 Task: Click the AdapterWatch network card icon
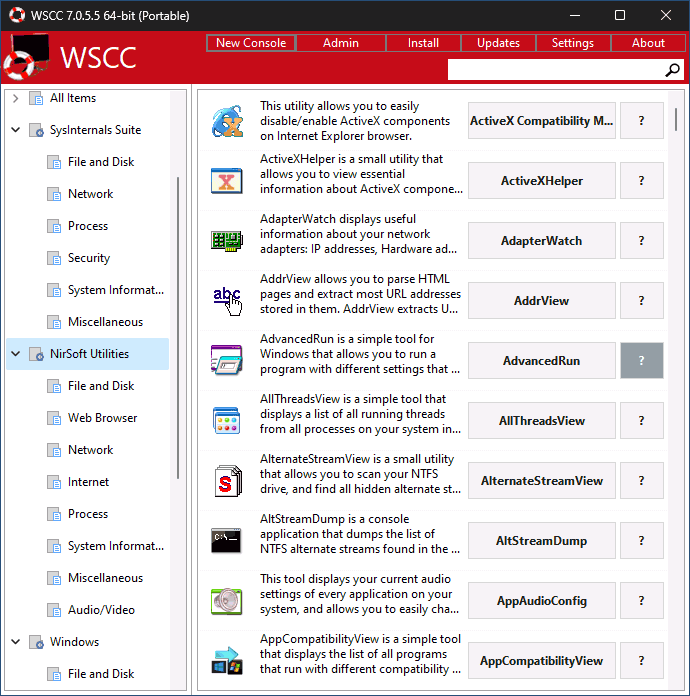pyautogui.click(x=227, y=241)
